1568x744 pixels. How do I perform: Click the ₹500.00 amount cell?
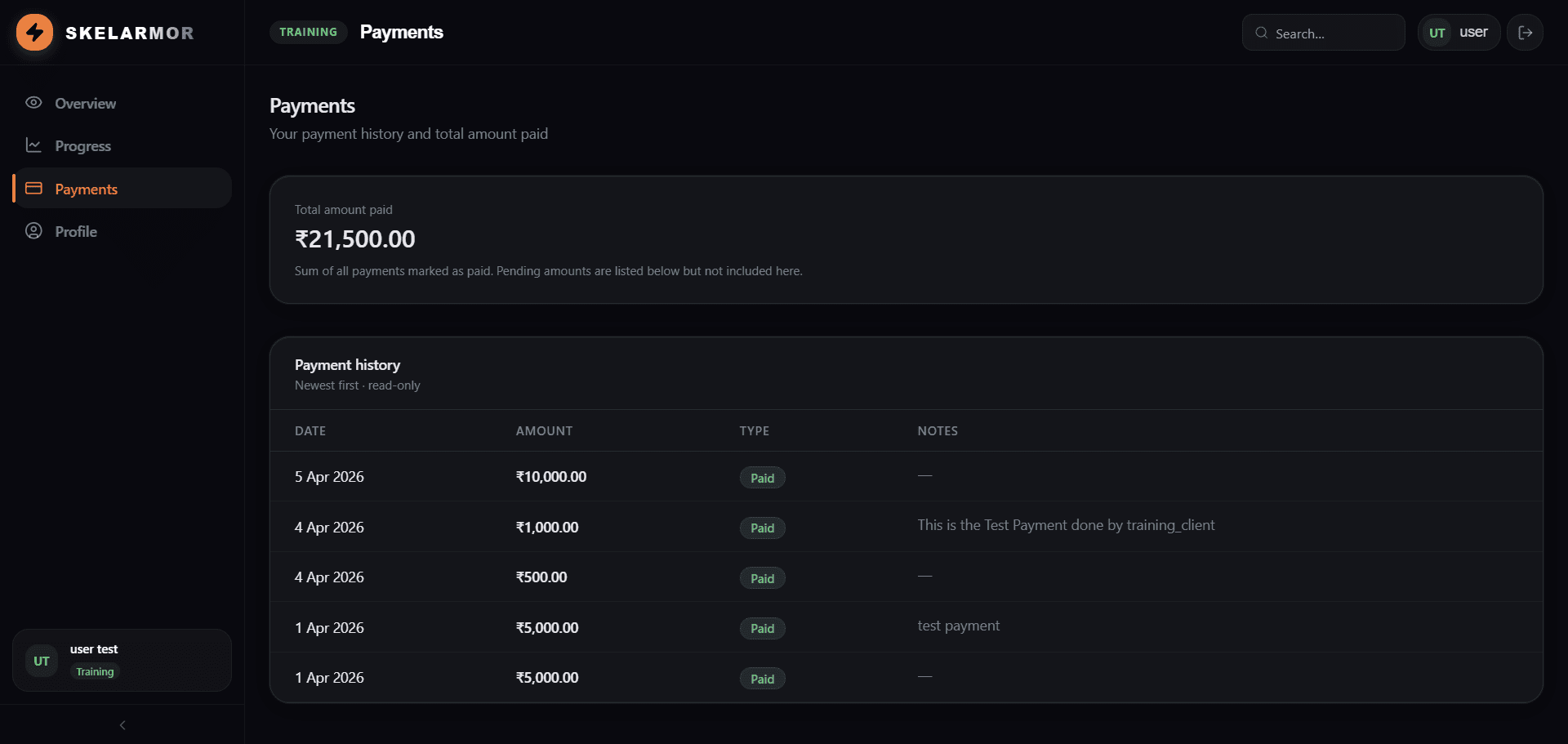tap(541, 577)
